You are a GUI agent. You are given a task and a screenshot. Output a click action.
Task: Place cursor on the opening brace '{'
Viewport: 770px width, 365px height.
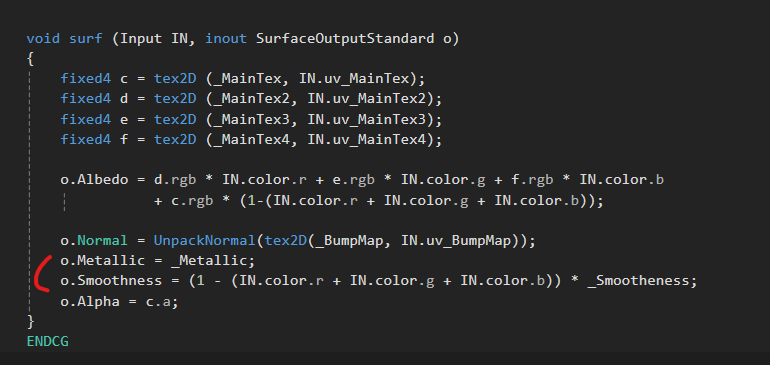[30, 59]
